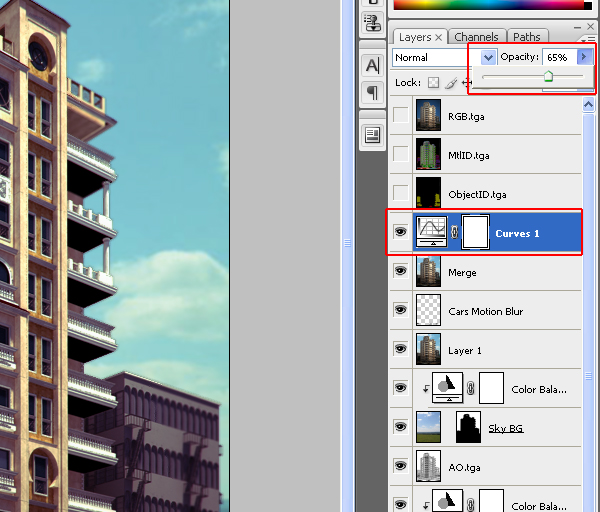The height and width of the screenshot is (512, 600).
Task: Show the RGB.tga layer
Action: [x=400, y=116]
